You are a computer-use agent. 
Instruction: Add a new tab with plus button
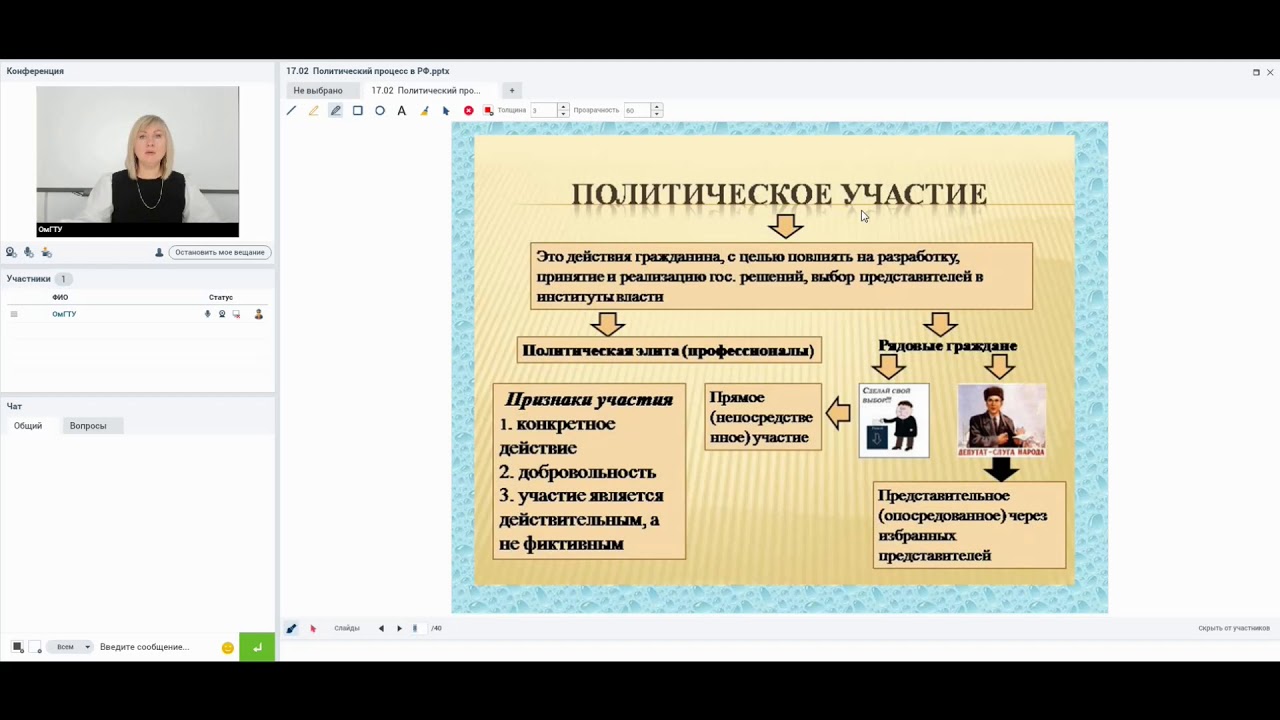(x=512, y=90)
